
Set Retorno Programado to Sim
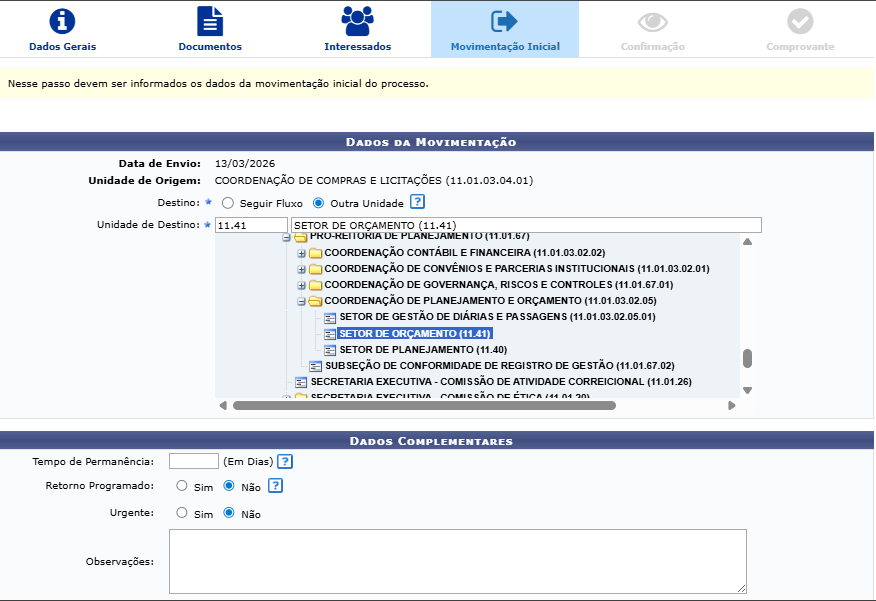pyautogui.click(x=182, y=486)
